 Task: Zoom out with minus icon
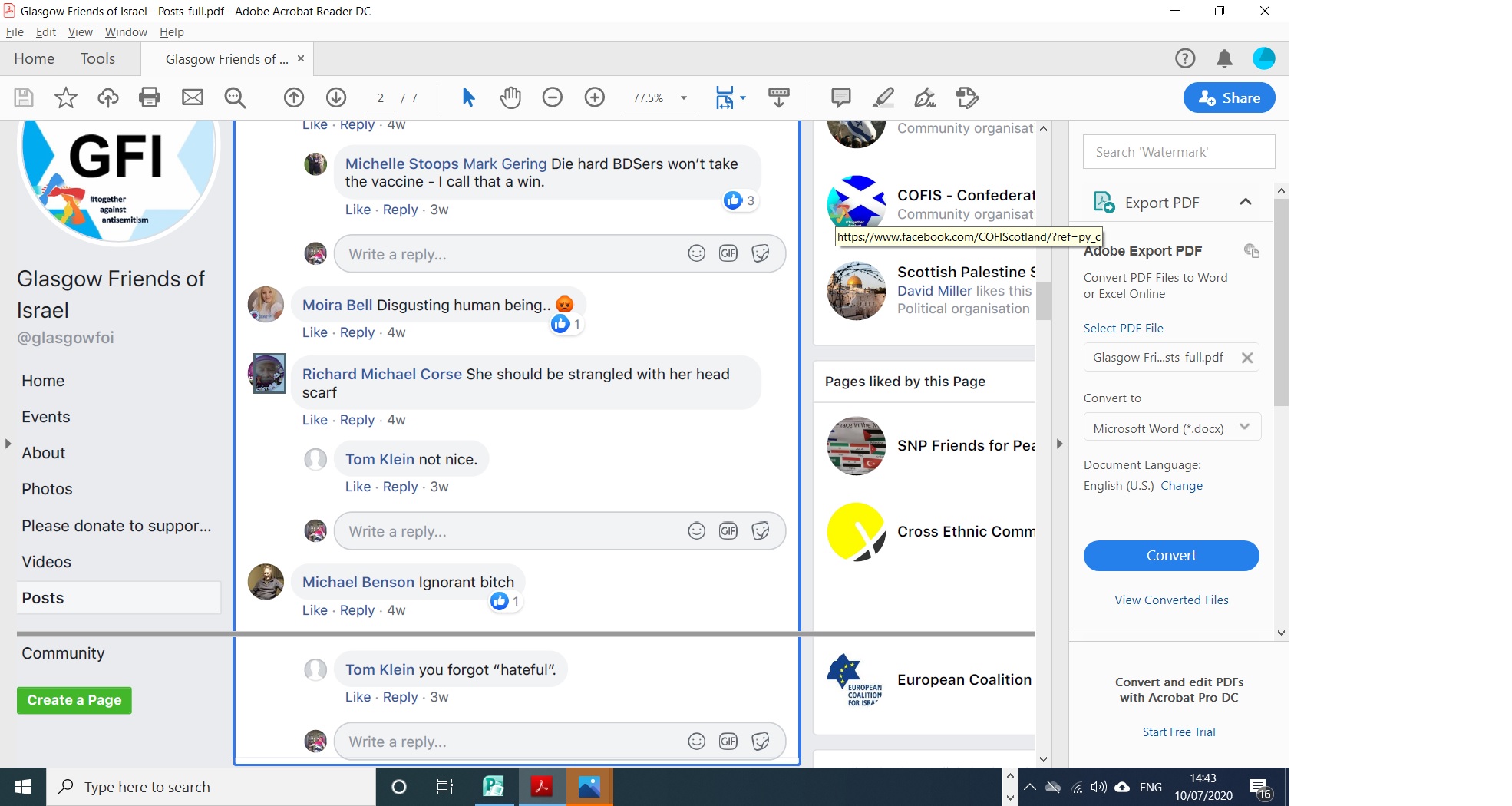(x=553, y=97)
